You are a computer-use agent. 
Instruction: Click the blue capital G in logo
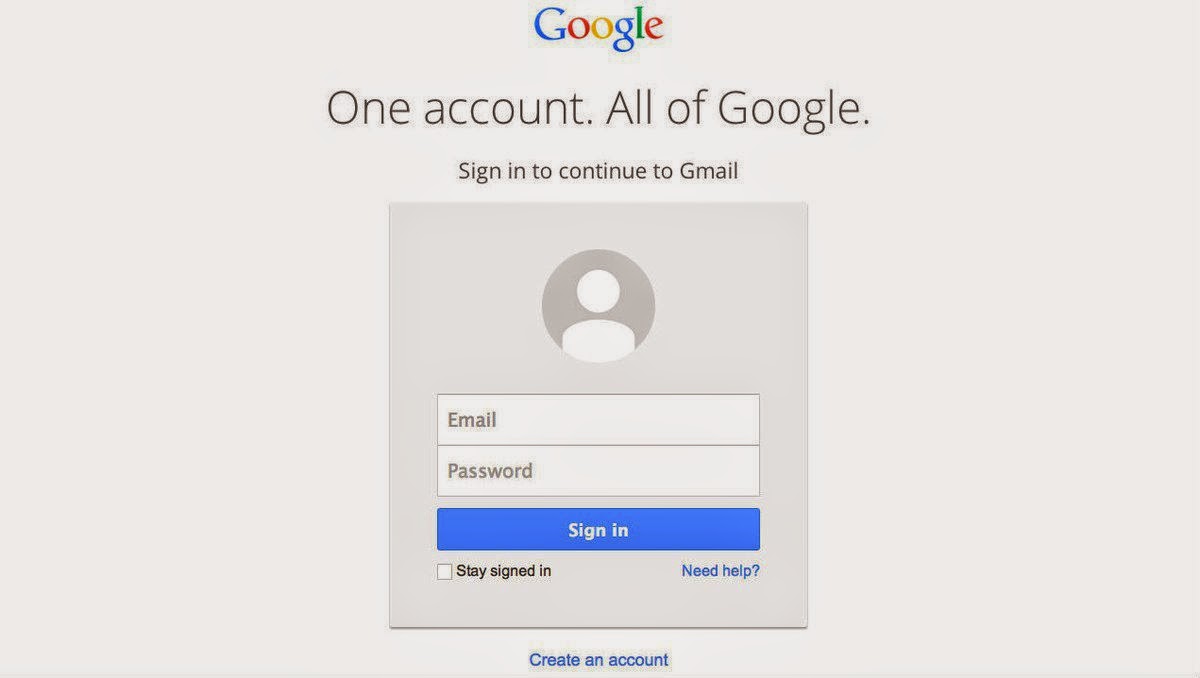pyautogui.click(x=549, y=24)
